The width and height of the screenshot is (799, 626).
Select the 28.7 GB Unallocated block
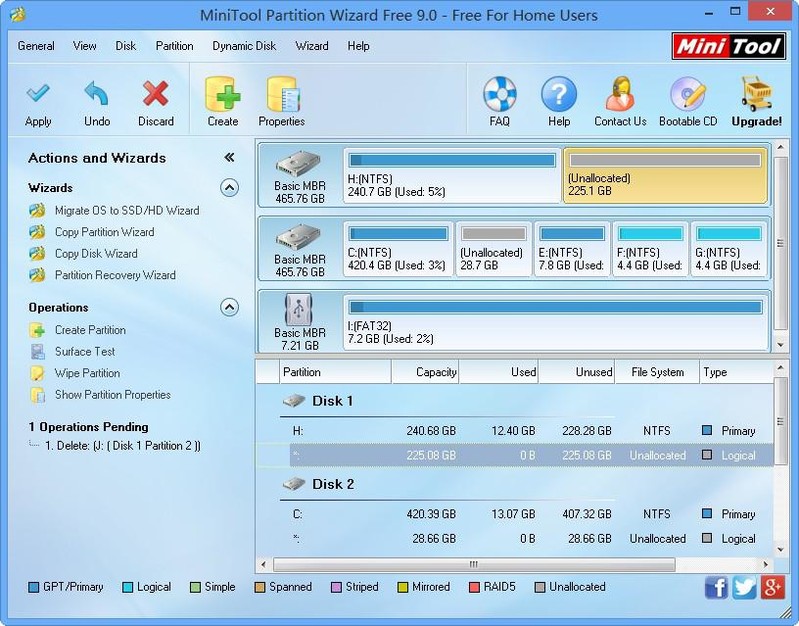[x=493, y=249]
